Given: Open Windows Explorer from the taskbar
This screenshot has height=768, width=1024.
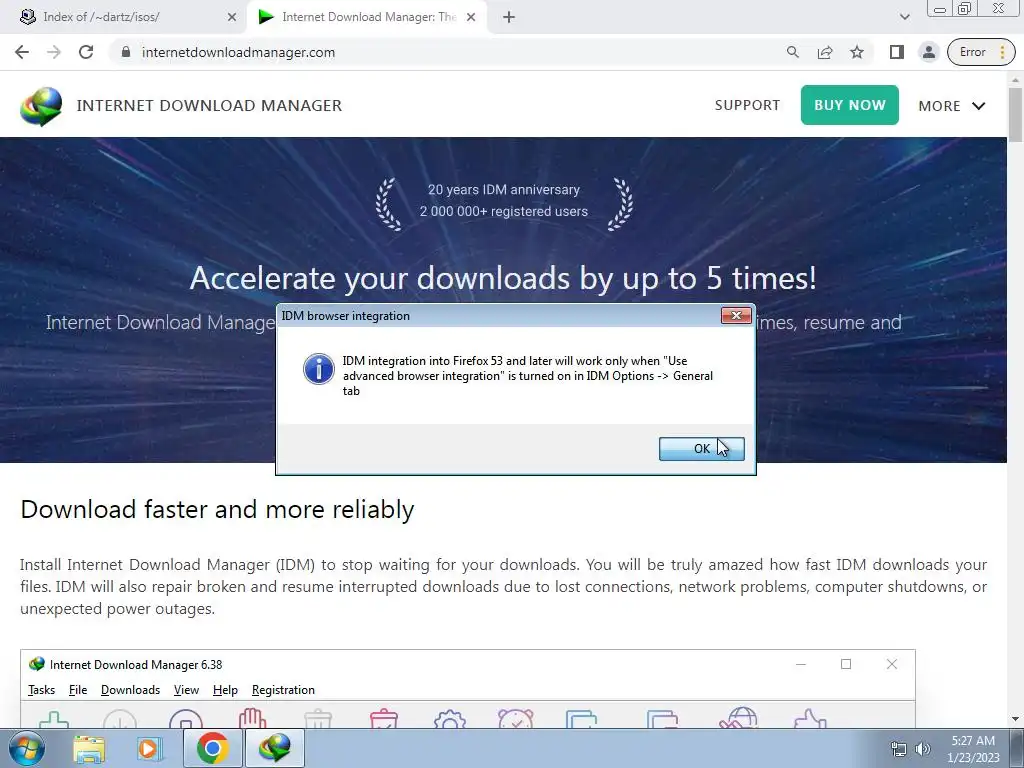Looking at the screenshot, I should pyautogui.click(x=89, y=748).
